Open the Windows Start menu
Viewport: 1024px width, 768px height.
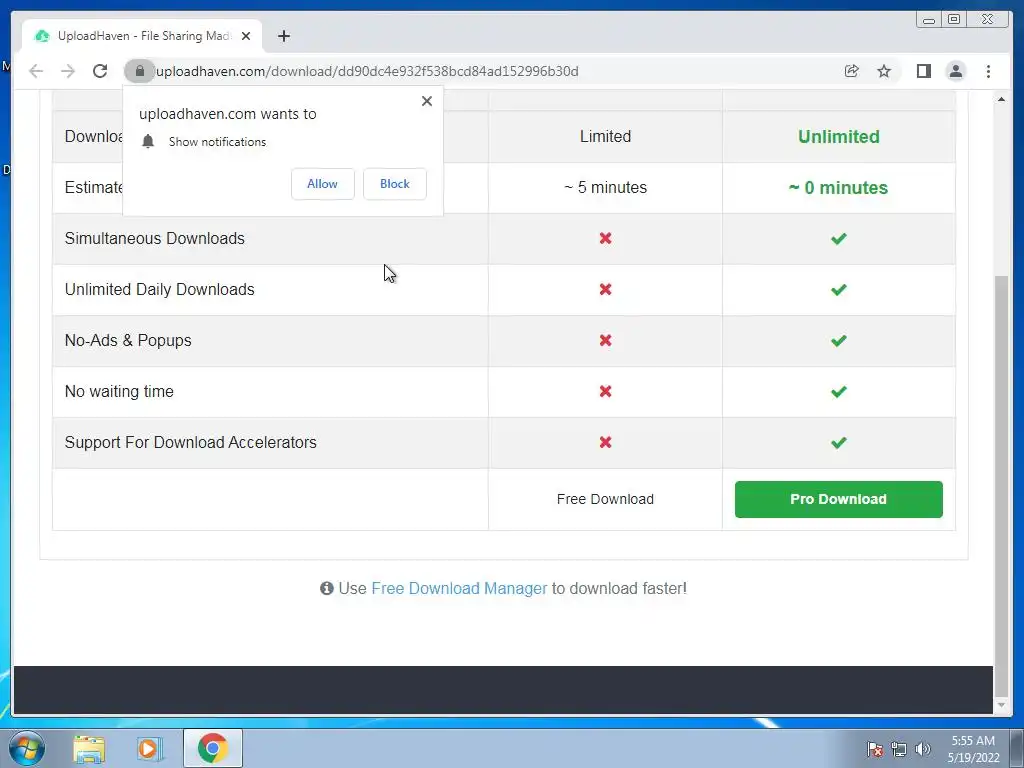point(27,748)
